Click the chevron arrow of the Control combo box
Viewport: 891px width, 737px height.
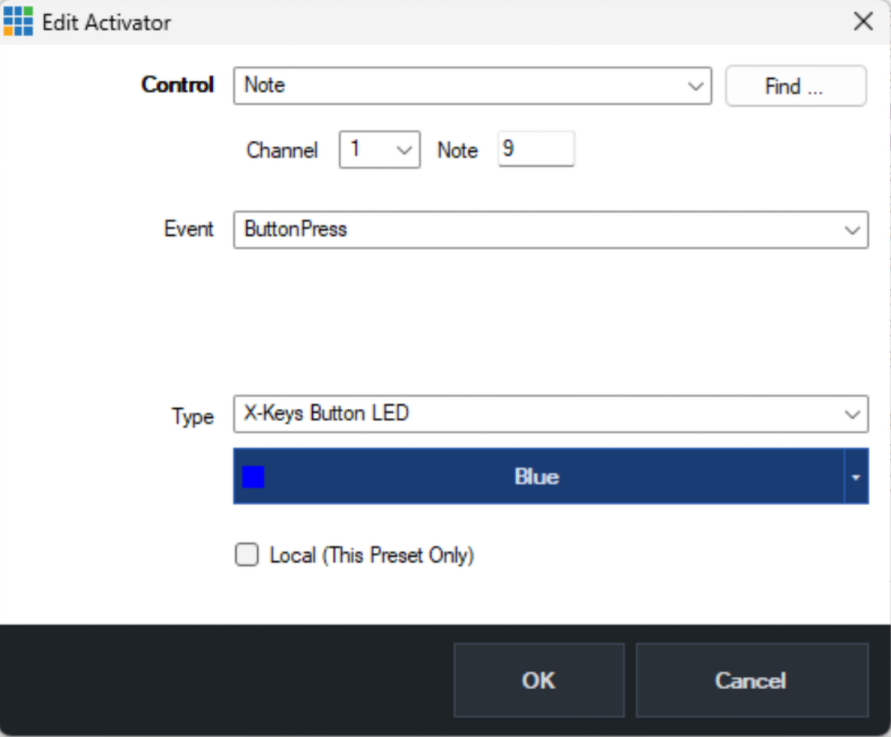(x=696, y=86)
